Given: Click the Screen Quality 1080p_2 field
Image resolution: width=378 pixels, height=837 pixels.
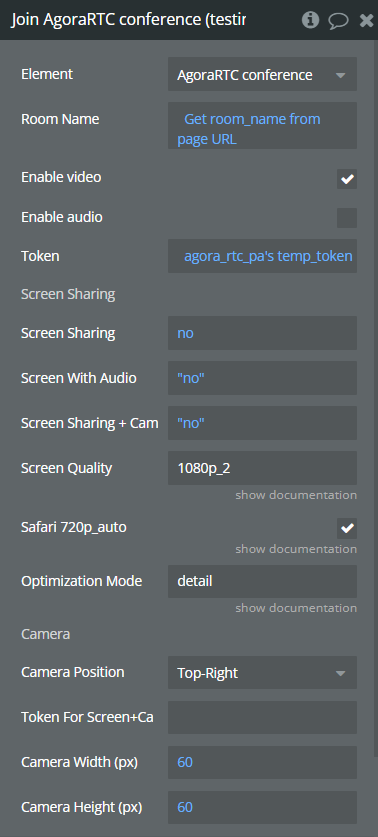Looking at the screenshot, I should click(262, 468).
